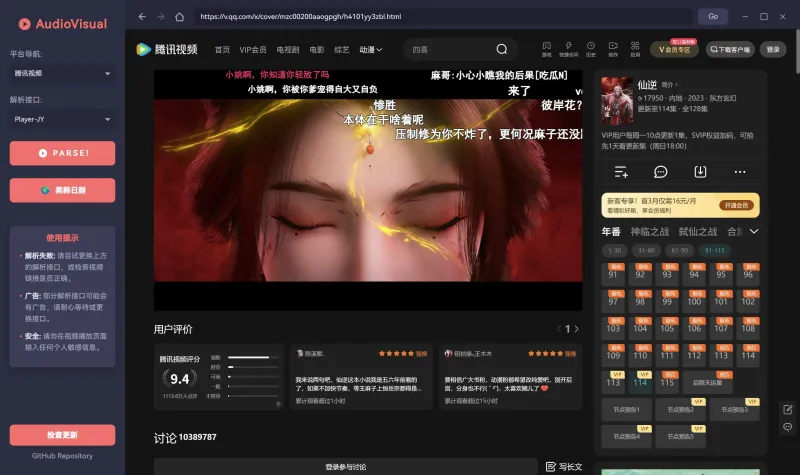Click the video player frame
800x475 pixels.
[x=368, y=190]
